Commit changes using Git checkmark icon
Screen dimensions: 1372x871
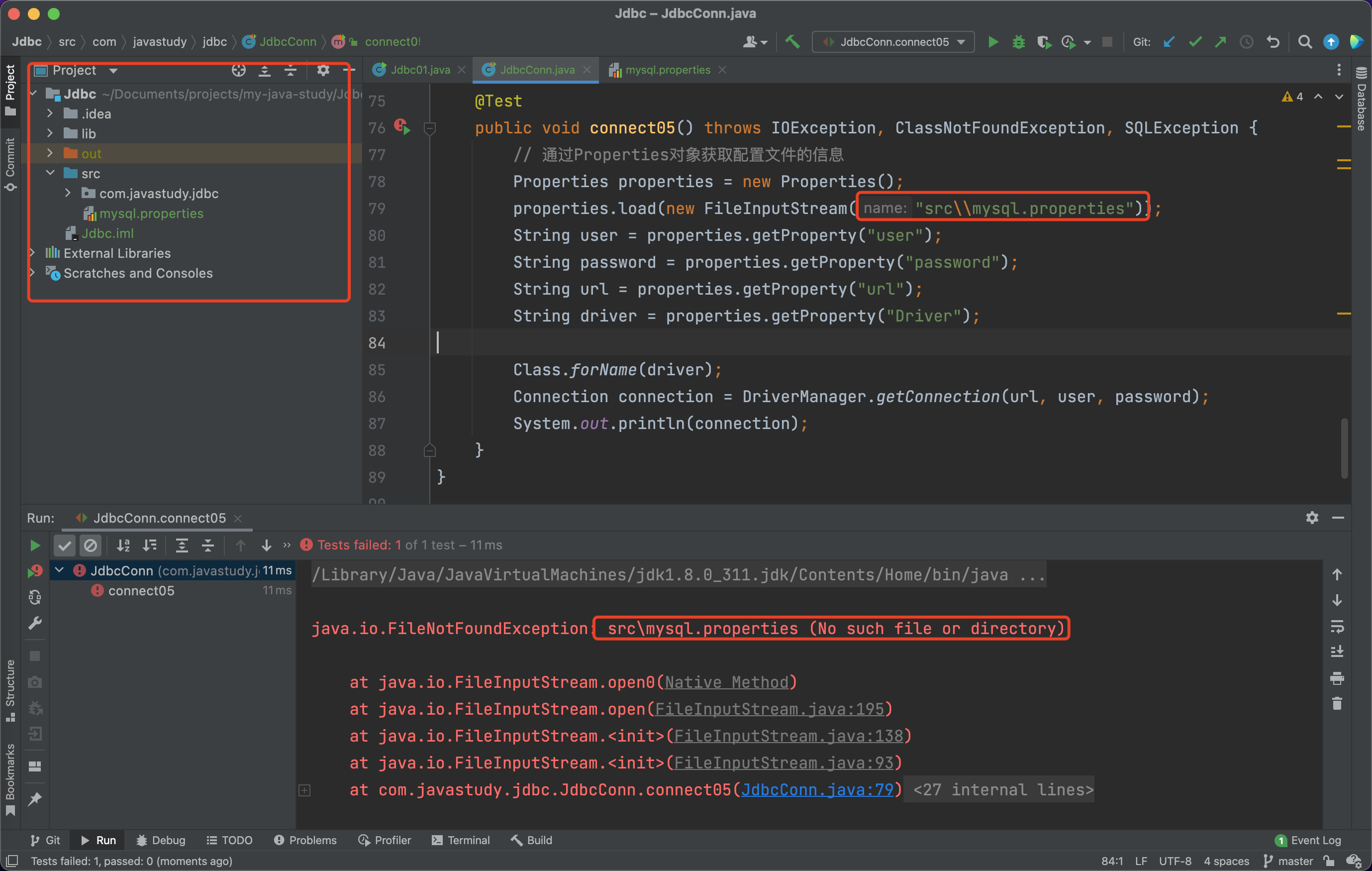click(x=1195, y=42)
